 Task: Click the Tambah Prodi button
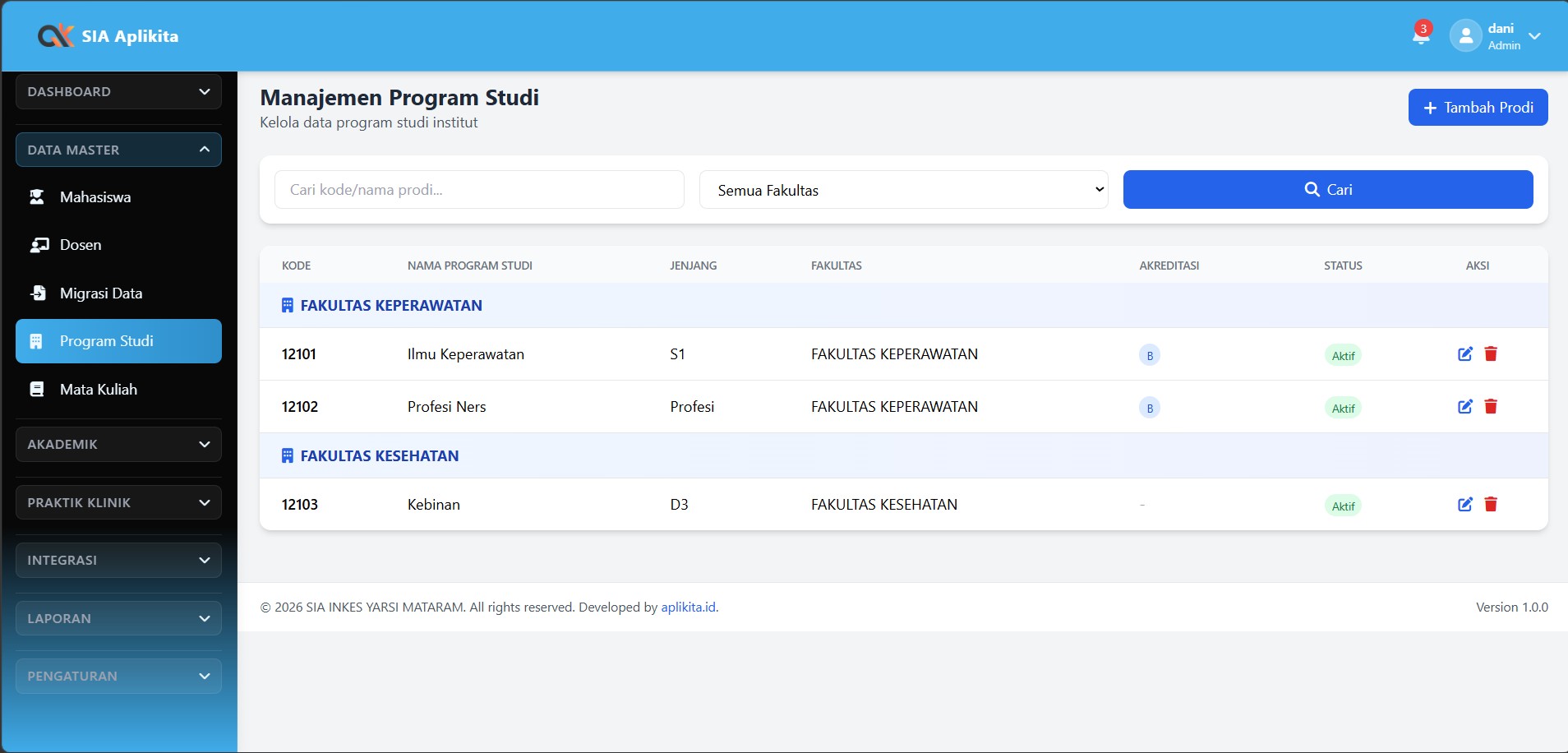click(x=1478, y=108)
